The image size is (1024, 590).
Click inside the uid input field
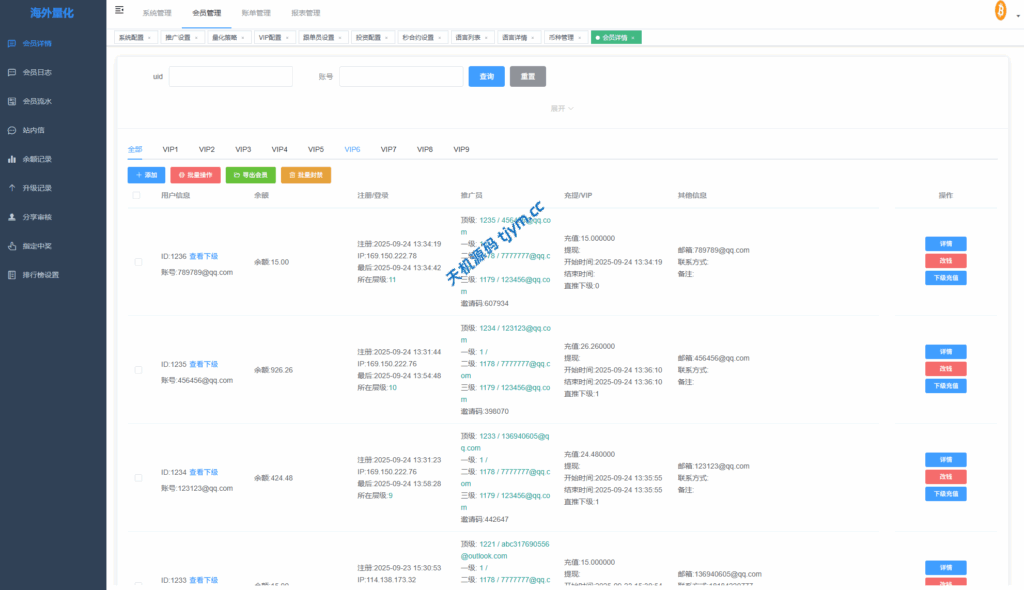tap(232, 75)
